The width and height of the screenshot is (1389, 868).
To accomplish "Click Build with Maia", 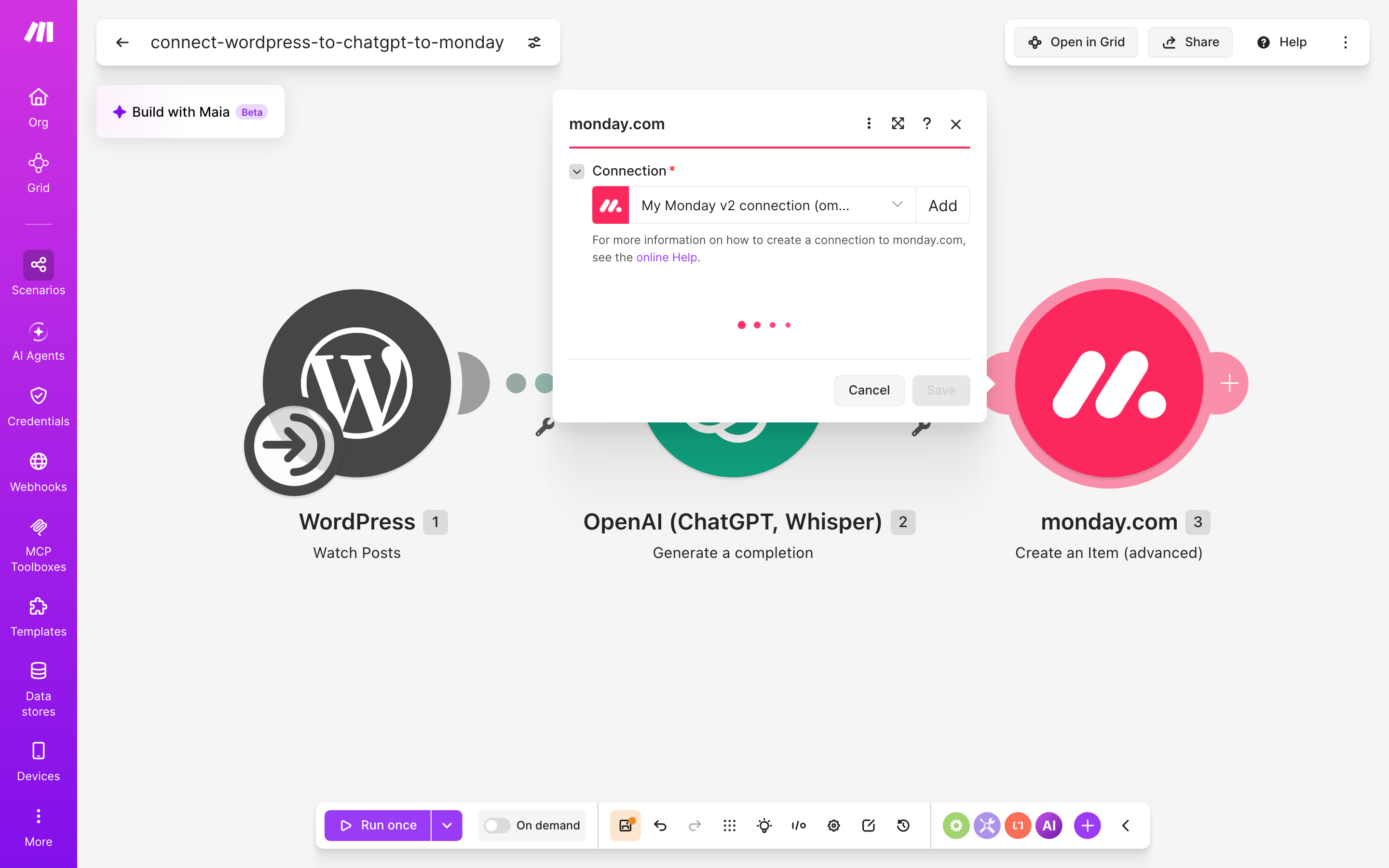I will pos(190,111).
